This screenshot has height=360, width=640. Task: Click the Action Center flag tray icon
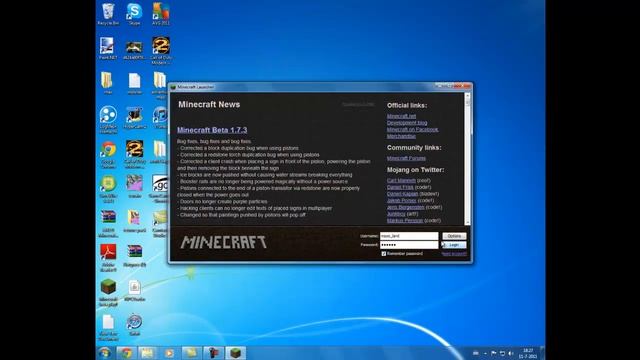click(x=493, y=353)
